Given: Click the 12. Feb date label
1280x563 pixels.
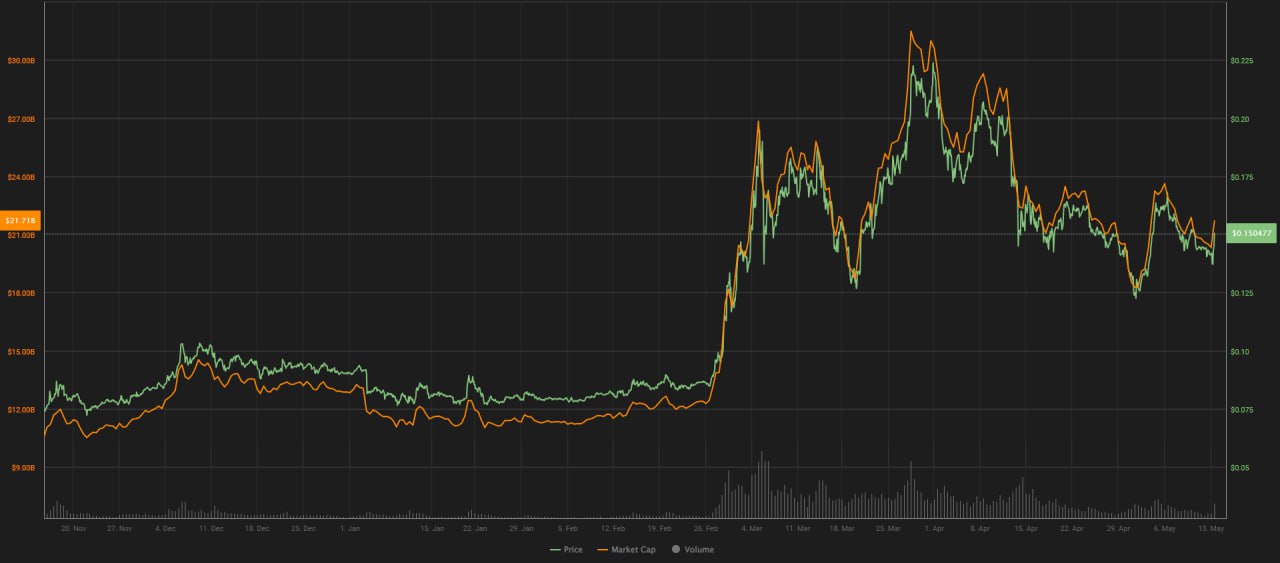Looking at the screenshot, I should coord(613,527).
